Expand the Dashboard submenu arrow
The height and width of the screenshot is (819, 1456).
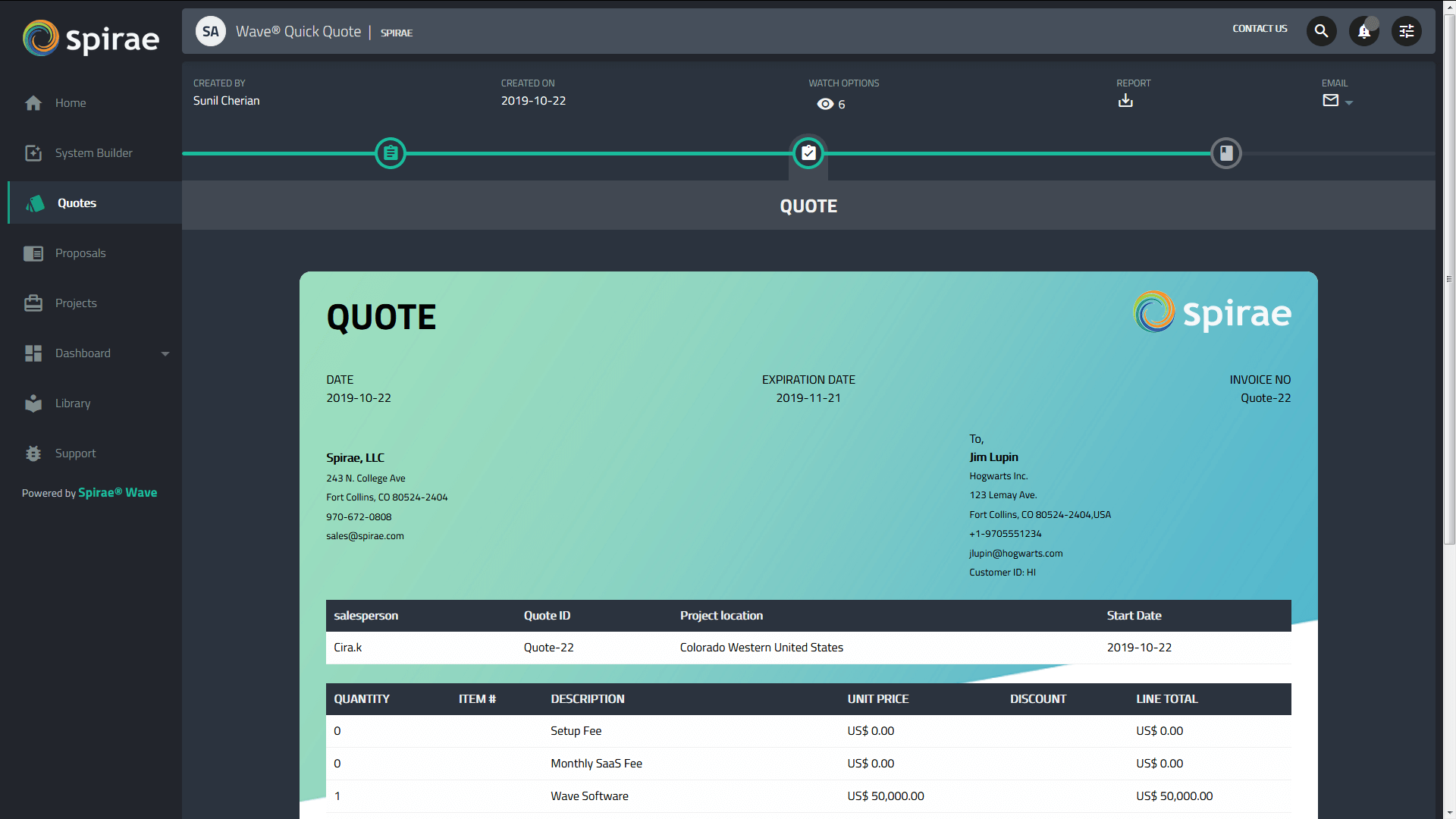pyautogui.click(x=165, y=354)
